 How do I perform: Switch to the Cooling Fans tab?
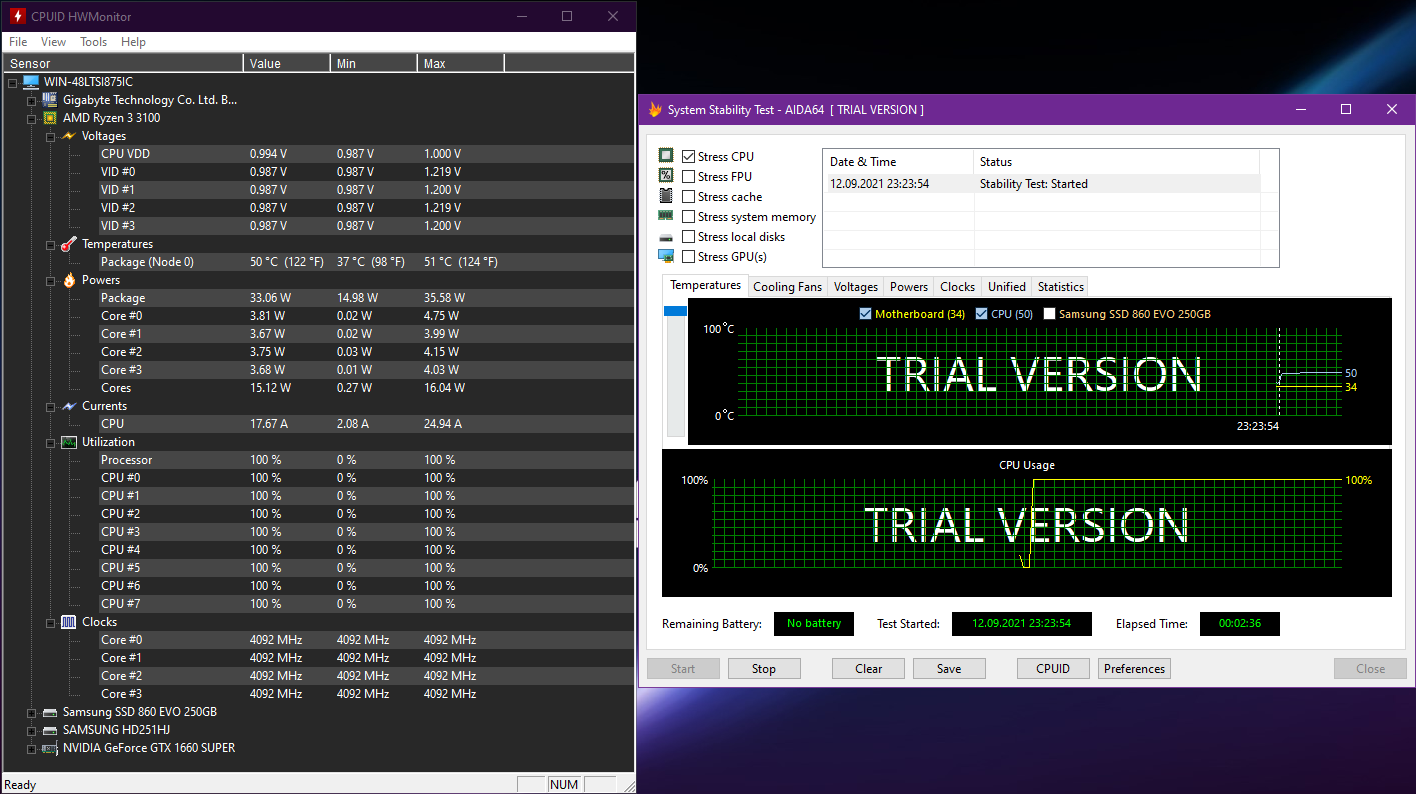point(787,287)
